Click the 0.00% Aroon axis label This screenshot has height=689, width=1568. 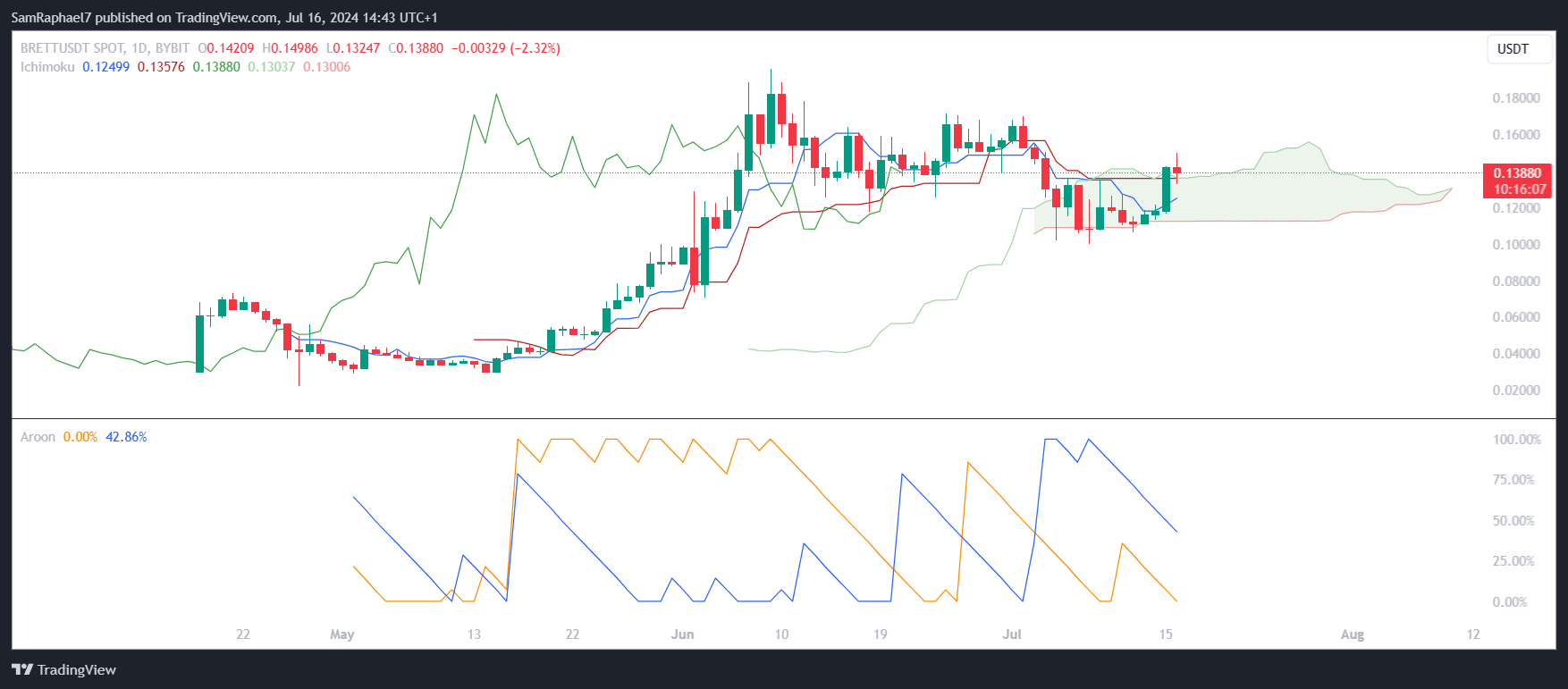pos(1510,602)
